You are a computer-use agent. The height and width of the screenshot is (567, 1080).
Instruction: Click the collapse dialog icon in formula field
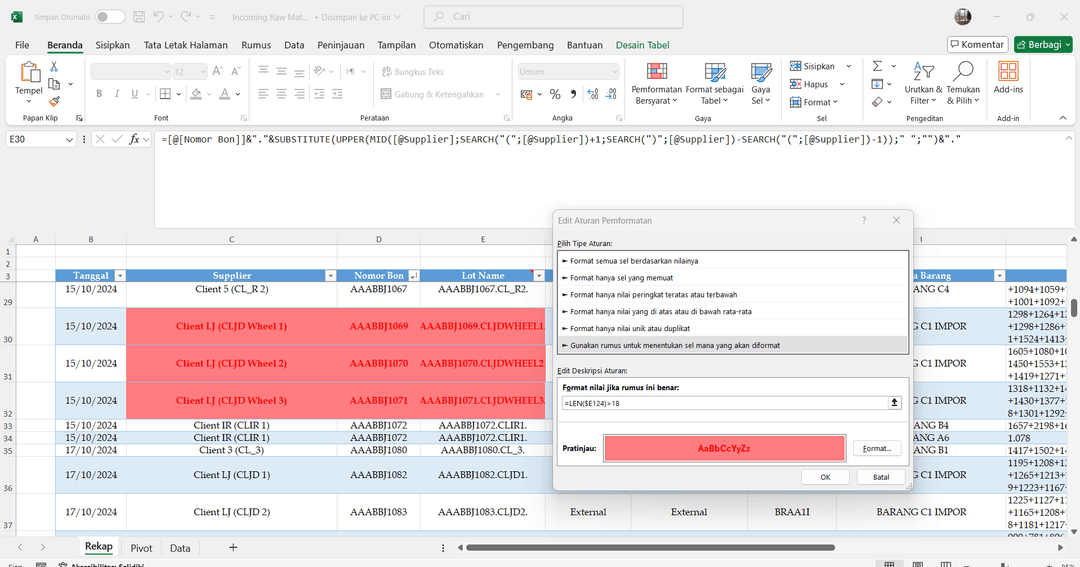pyautogui.click(x=895, y=402)
